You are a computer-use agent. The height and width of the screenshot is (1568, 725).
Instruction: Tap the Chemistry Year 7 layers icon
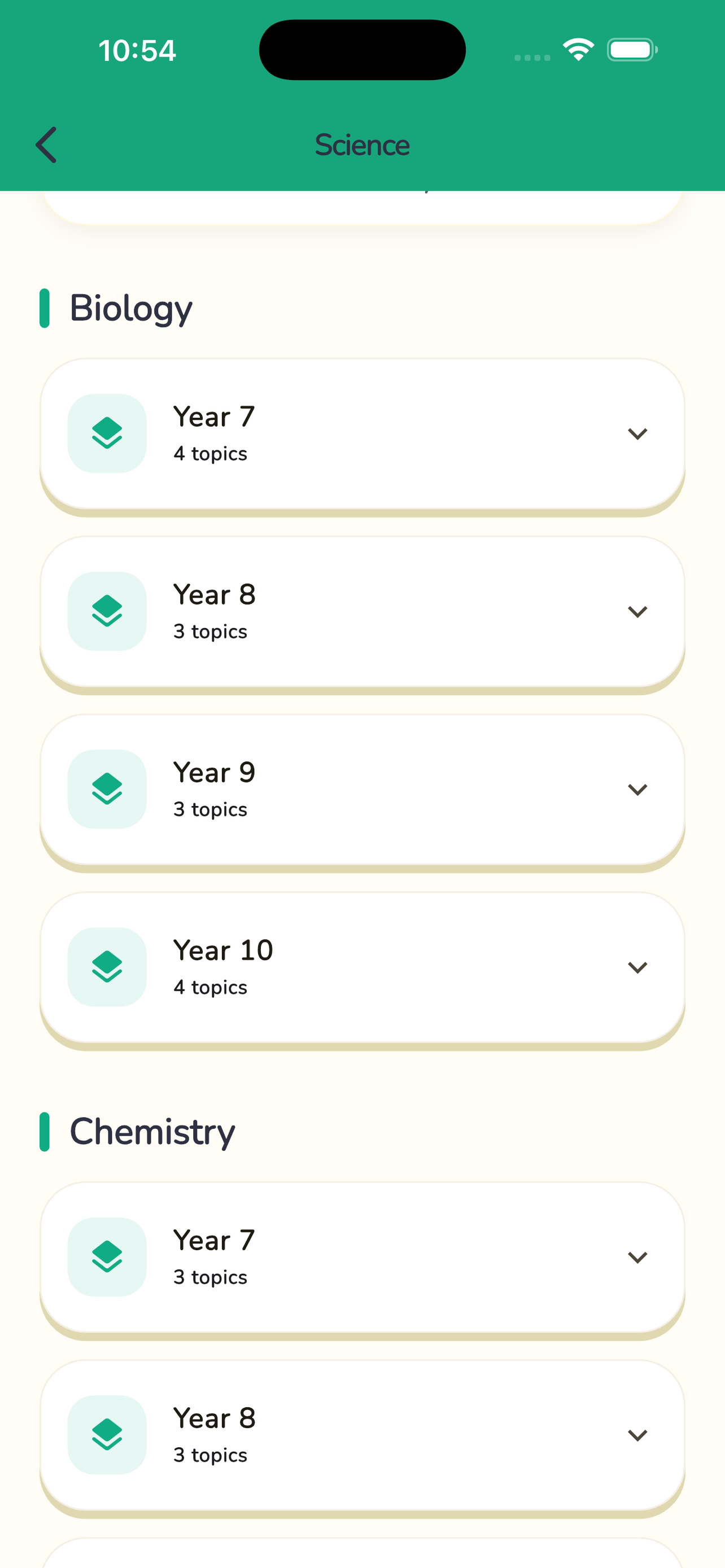[107, 1257]
